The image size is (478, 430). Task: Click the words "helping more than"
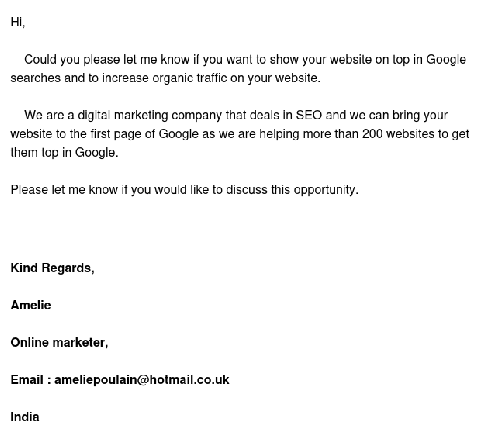tap(309, 134)
